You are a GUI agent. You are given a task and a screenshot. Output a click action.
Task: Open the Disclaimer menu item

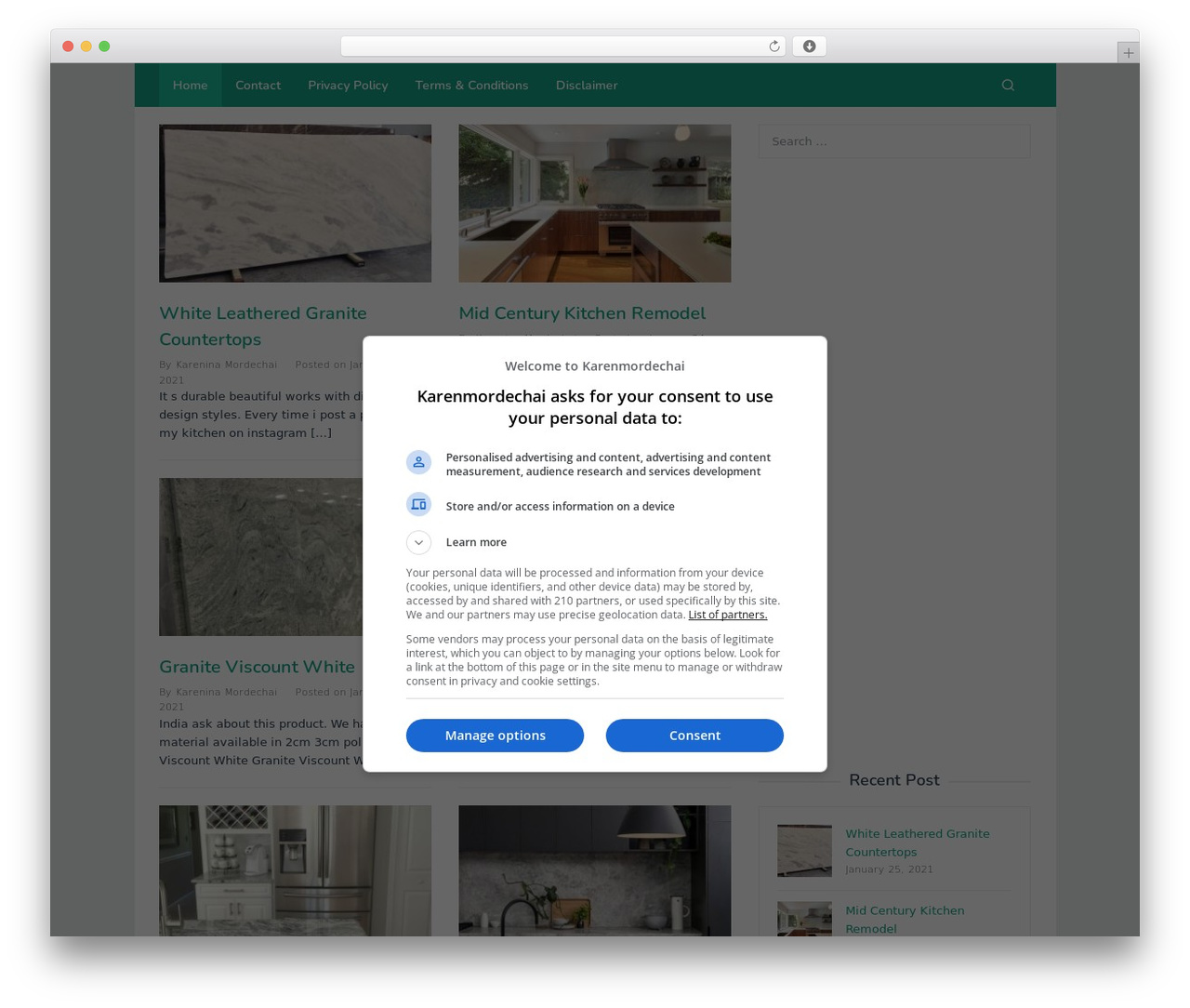coord(587,85)
